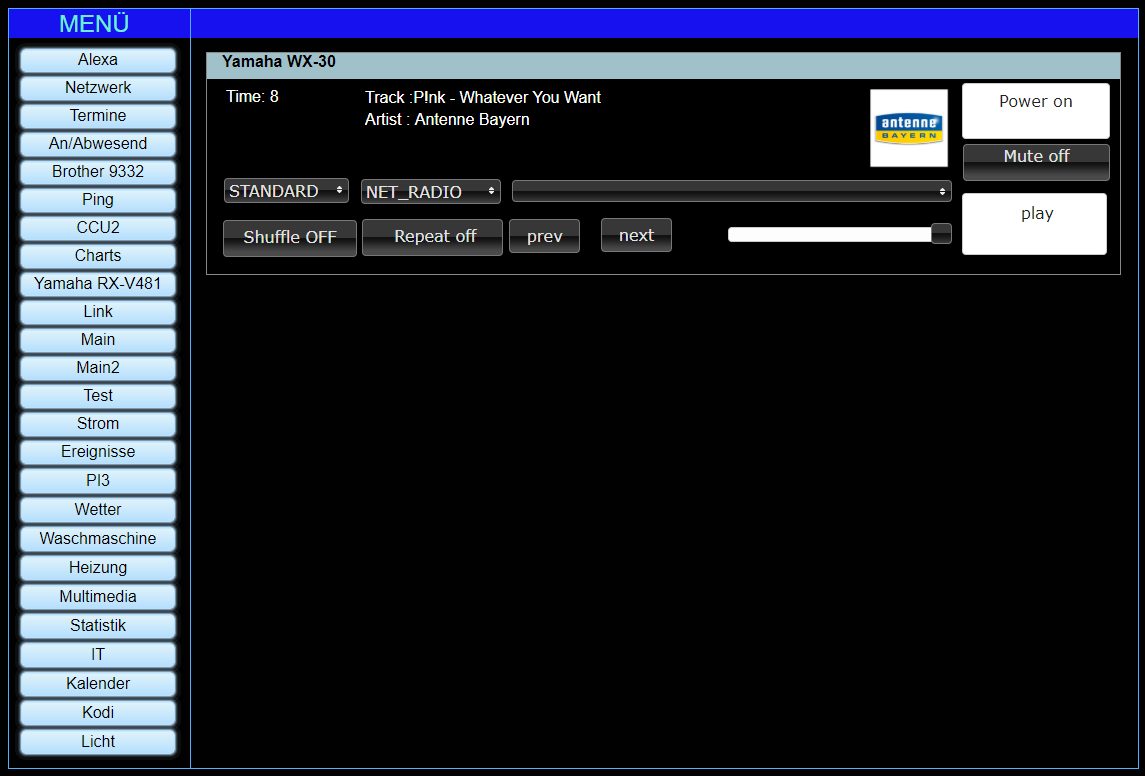Show the Charts page

point(98,256)
